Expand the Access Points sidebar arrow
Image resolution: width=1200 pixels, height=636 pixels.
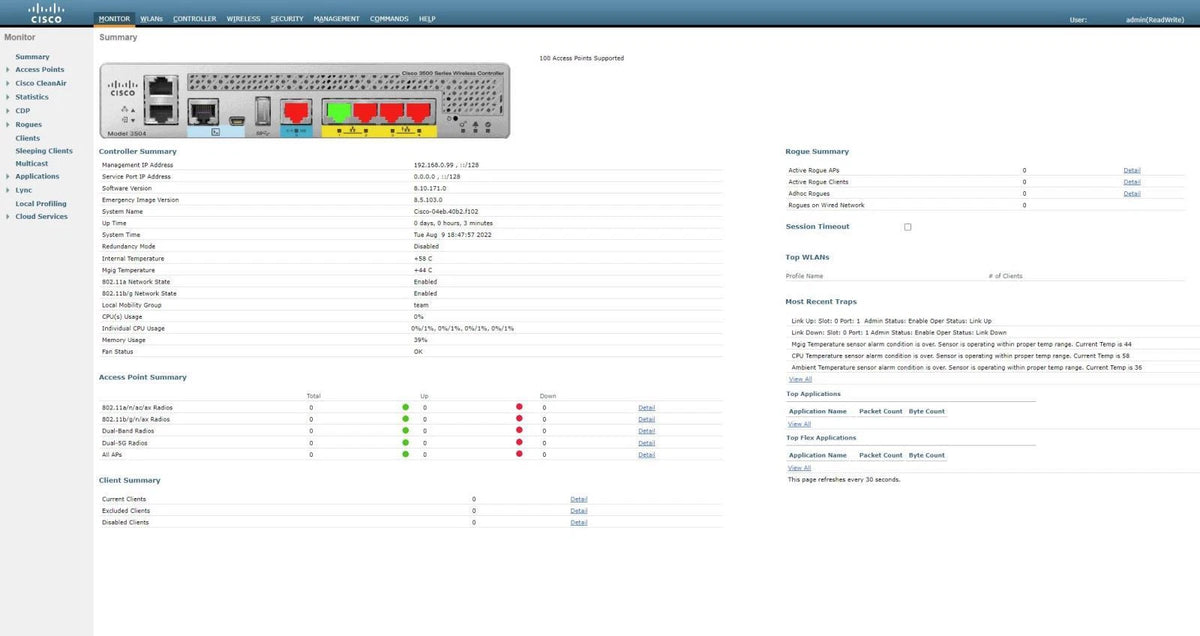coord(8,70)
